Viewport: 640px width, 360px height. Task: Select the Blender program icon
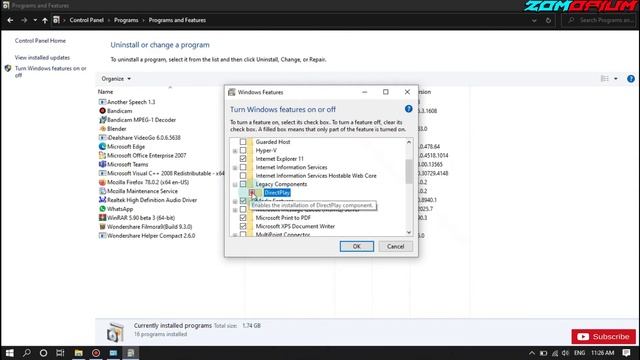pos(102,129)
